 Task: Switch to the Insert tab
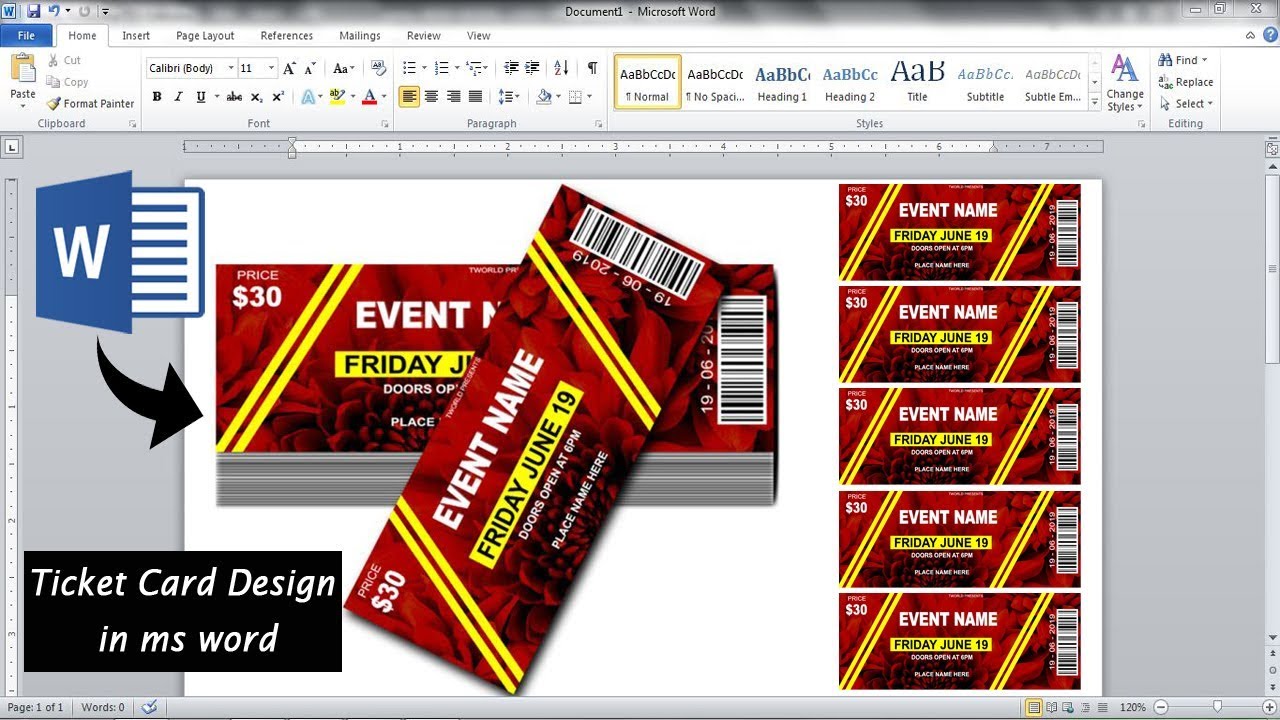(136, 35)
